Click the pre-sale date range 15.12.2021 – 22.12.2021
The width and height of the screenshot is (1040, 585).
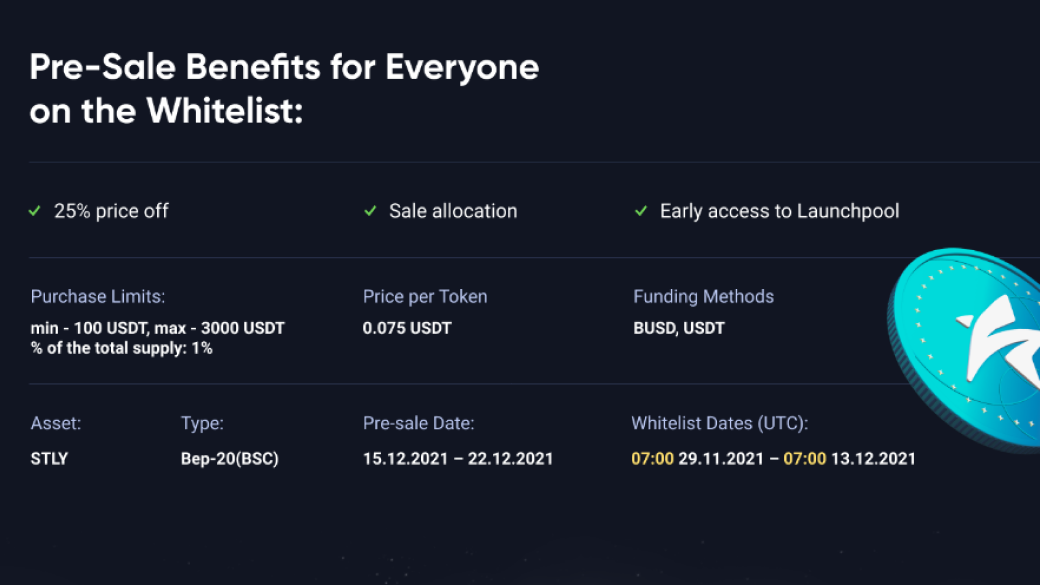[x=458, y=459]
